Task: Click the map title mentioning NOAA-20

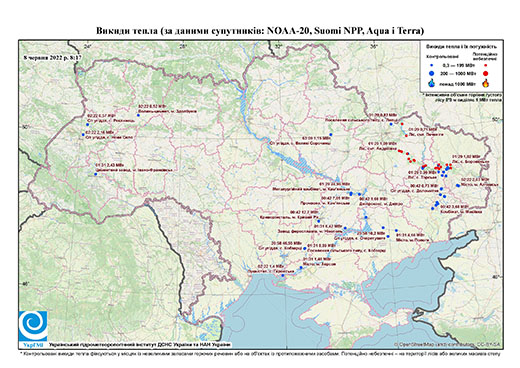Action: click(x=260, y=31)
